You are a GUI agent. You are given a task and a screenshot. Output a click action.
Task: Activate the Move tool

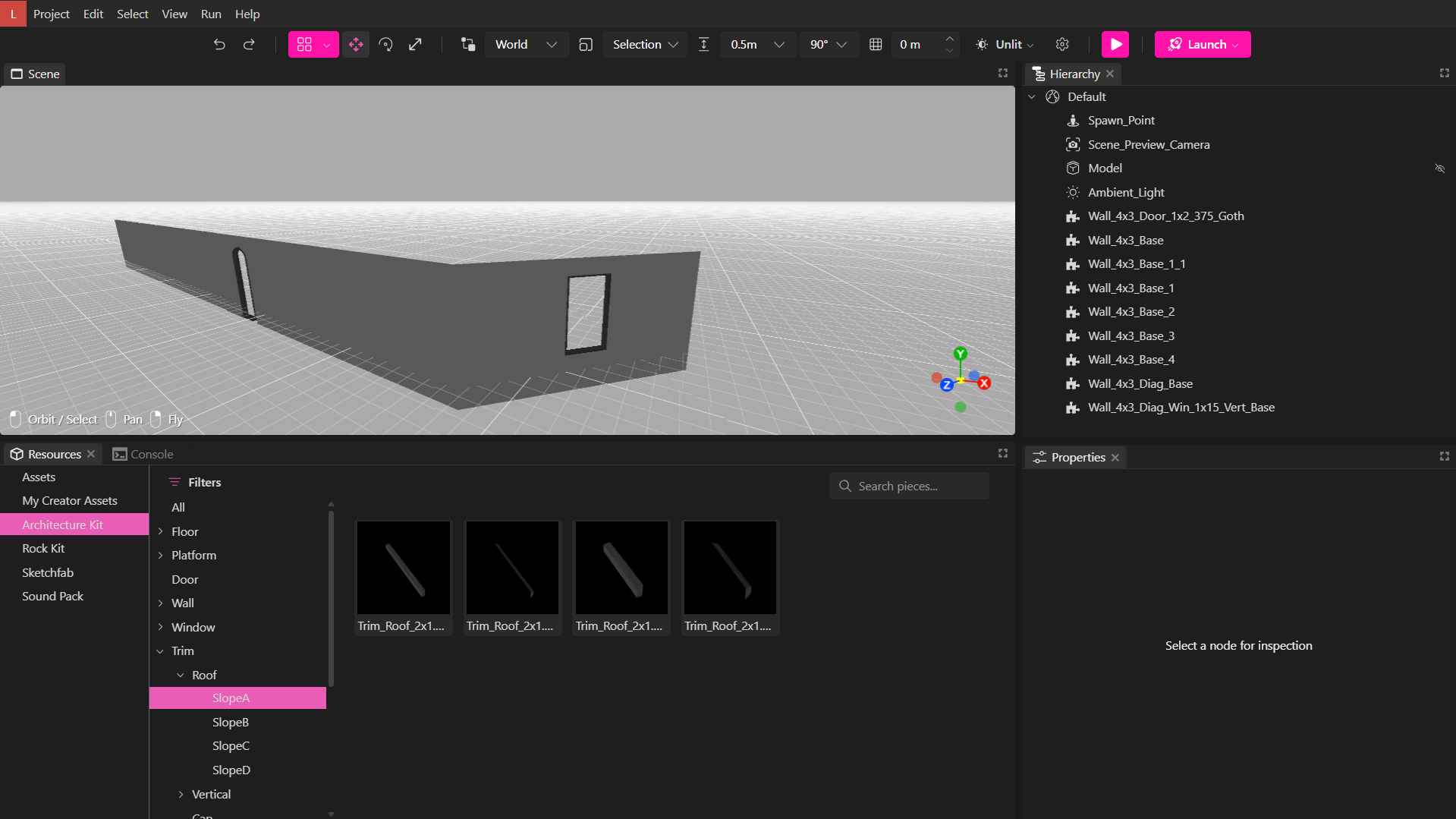point(356,45)
